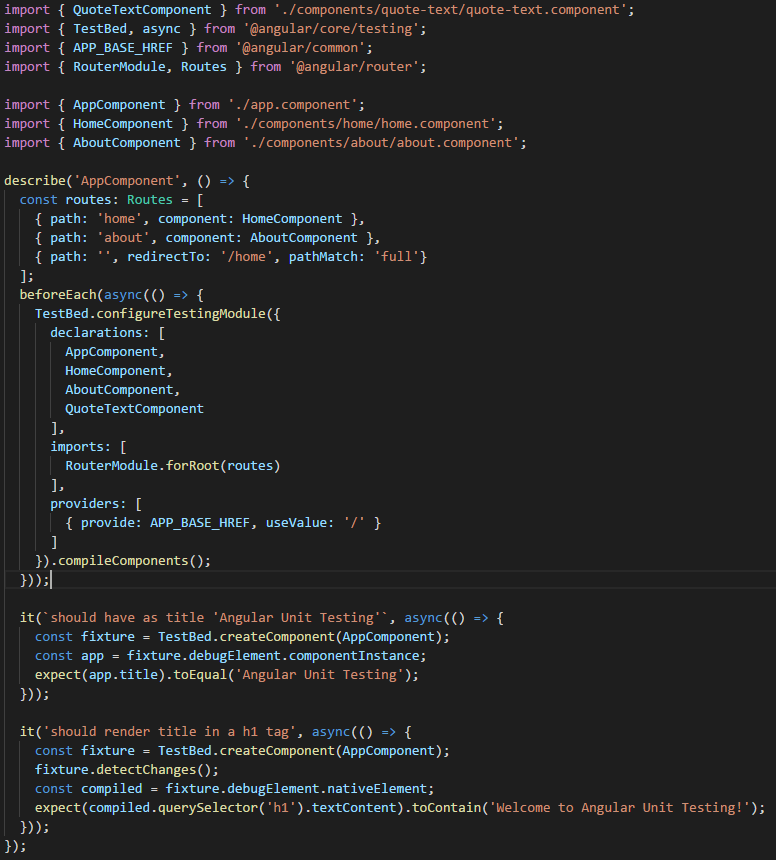776x860 pixels.
Task: Click the './app.component' import path
Action: (292, 105)
